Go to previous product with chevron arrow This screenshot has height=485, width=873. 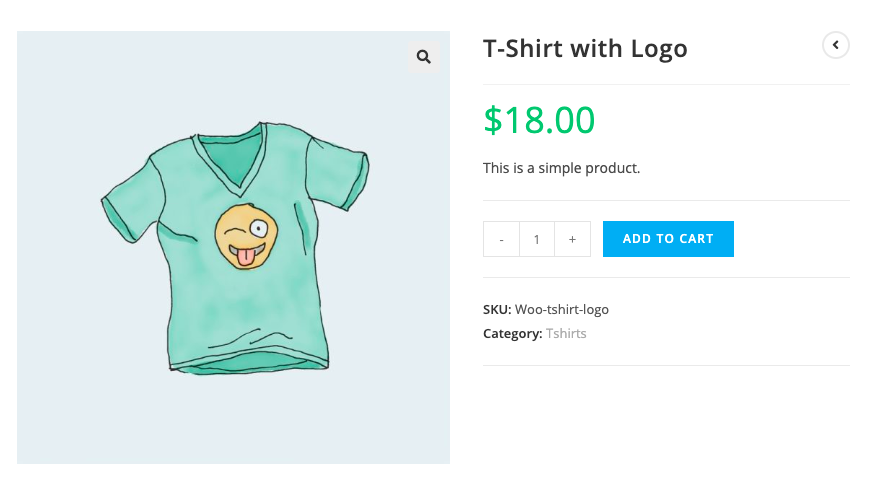click(x=835, y=45)
